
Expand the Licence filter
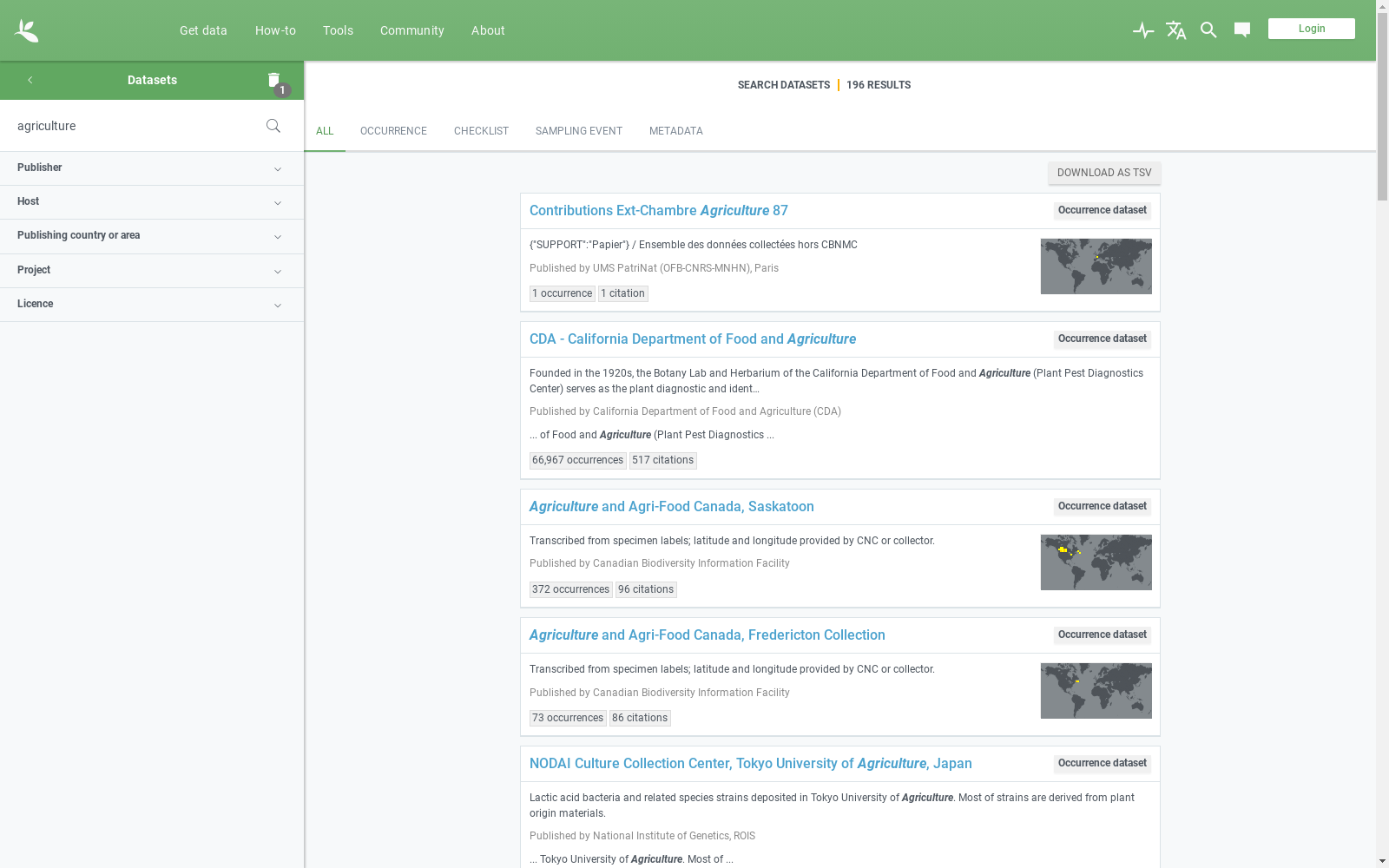pos(152,305)
